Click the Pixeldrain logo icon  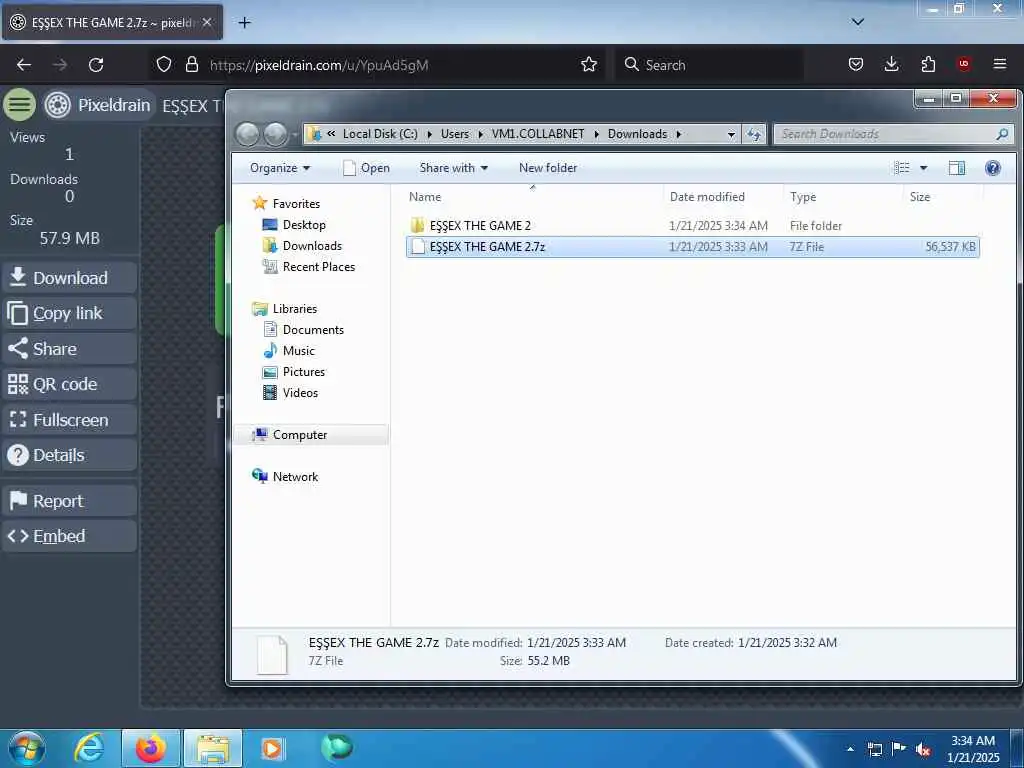(x=57, y=104)
